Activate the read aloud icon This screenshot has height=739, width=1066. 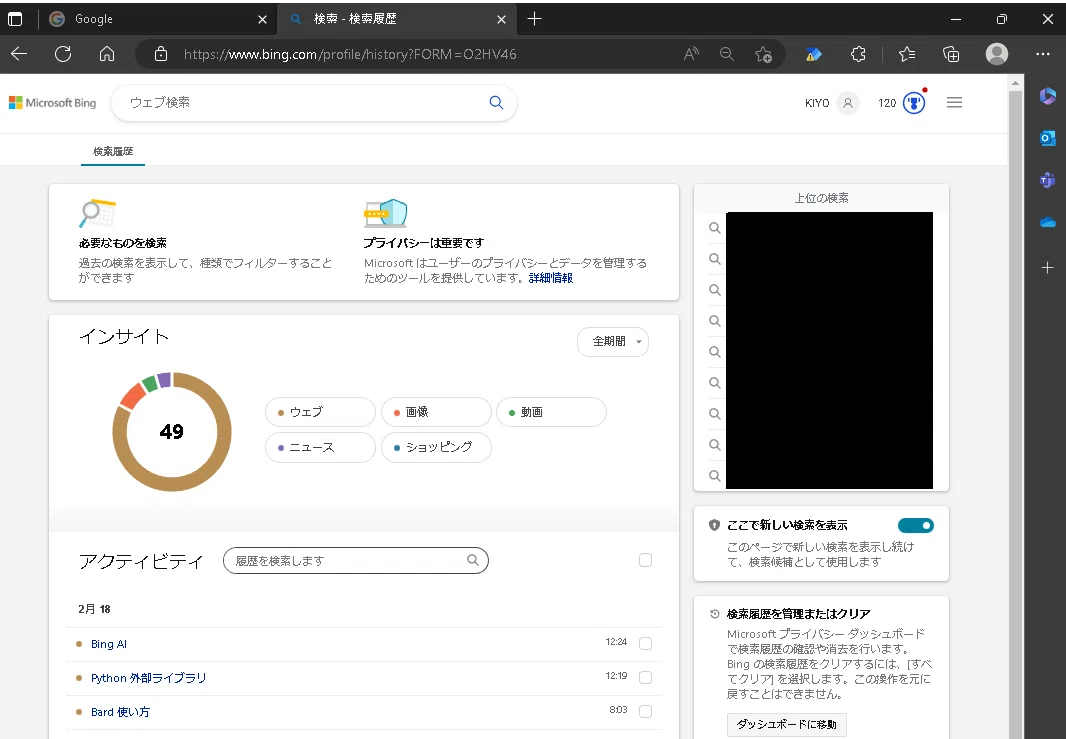691,54
